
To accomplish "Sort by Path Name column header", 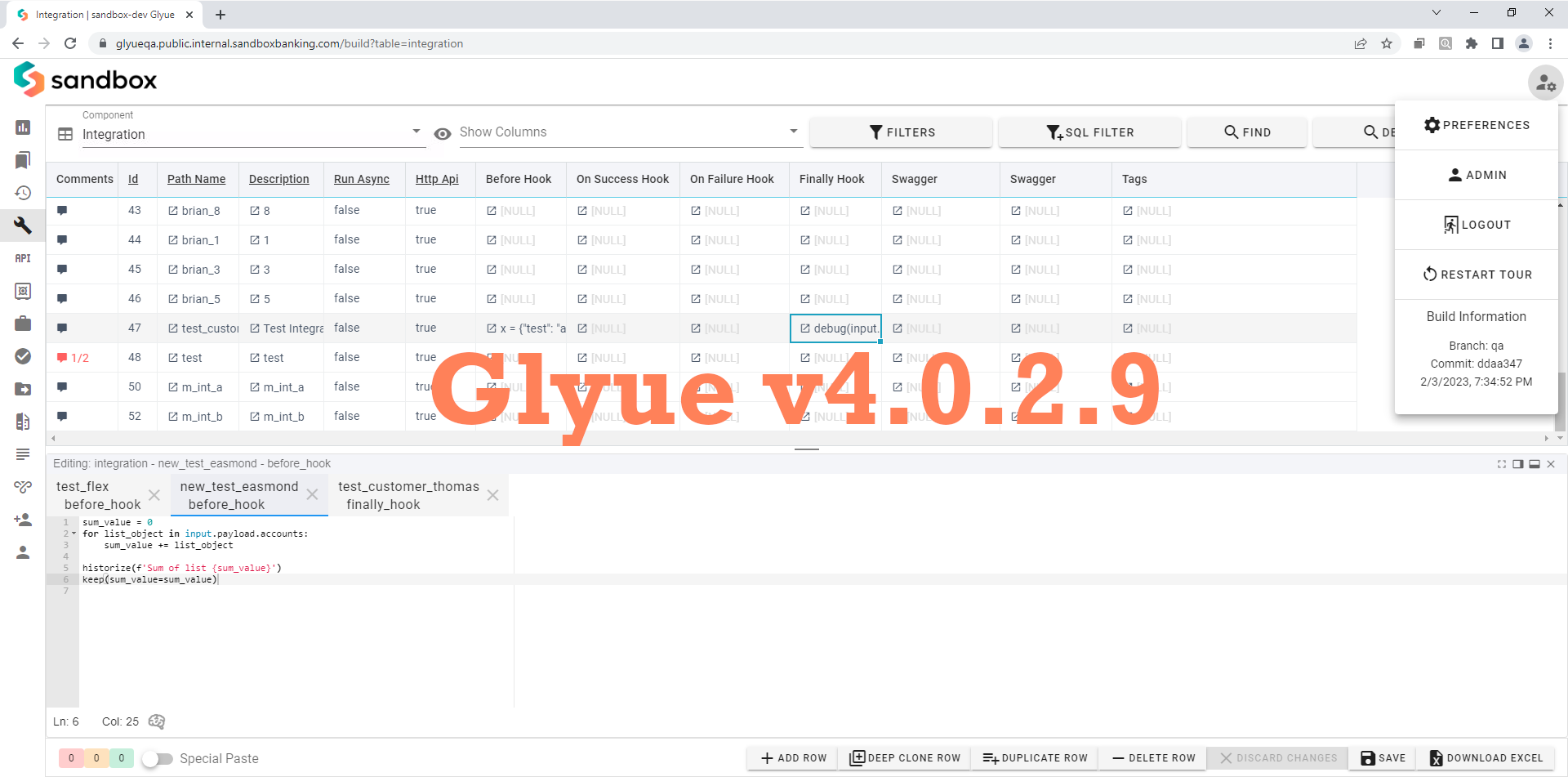I will click(196, 179).
